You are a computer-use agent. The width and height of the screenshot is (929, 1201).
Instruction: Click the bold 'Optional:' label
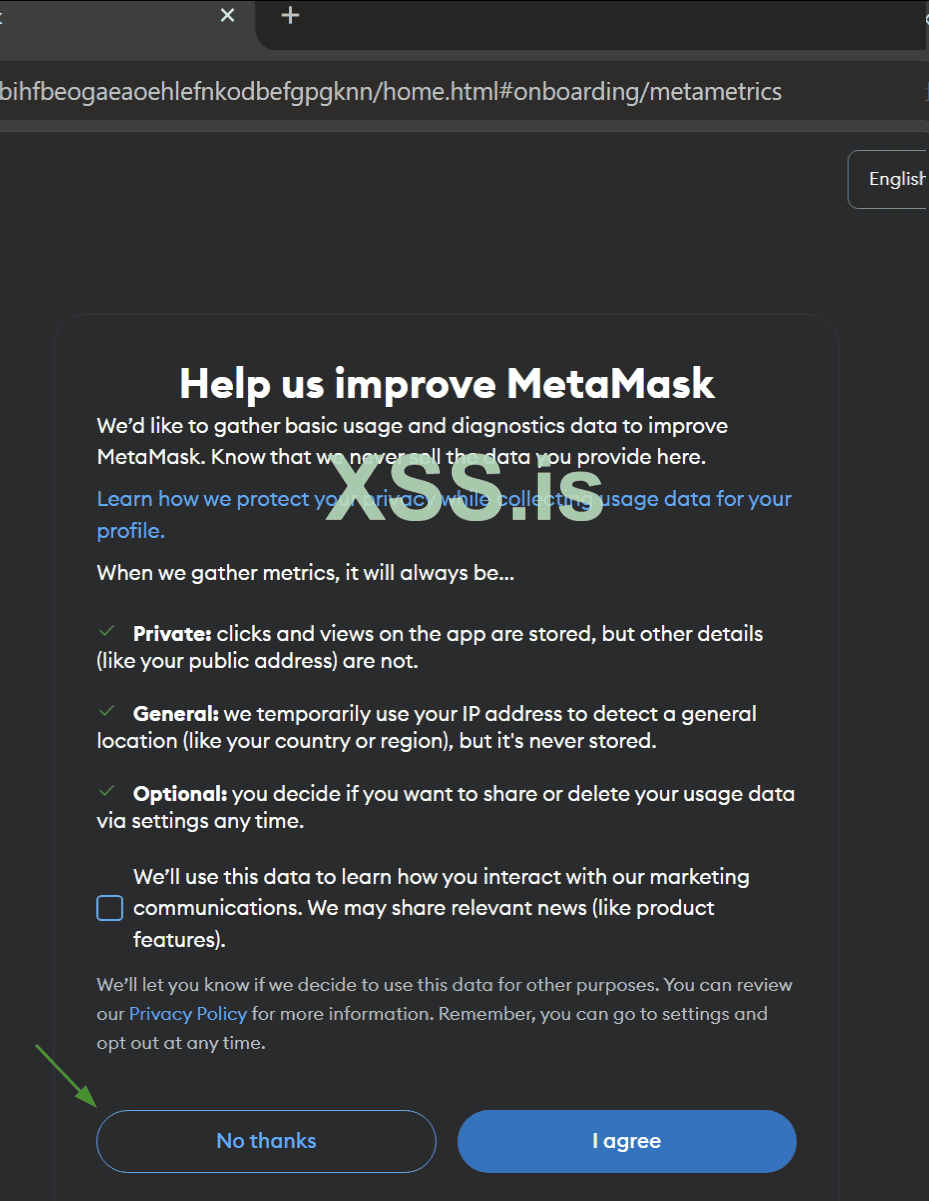coord(180,794)
